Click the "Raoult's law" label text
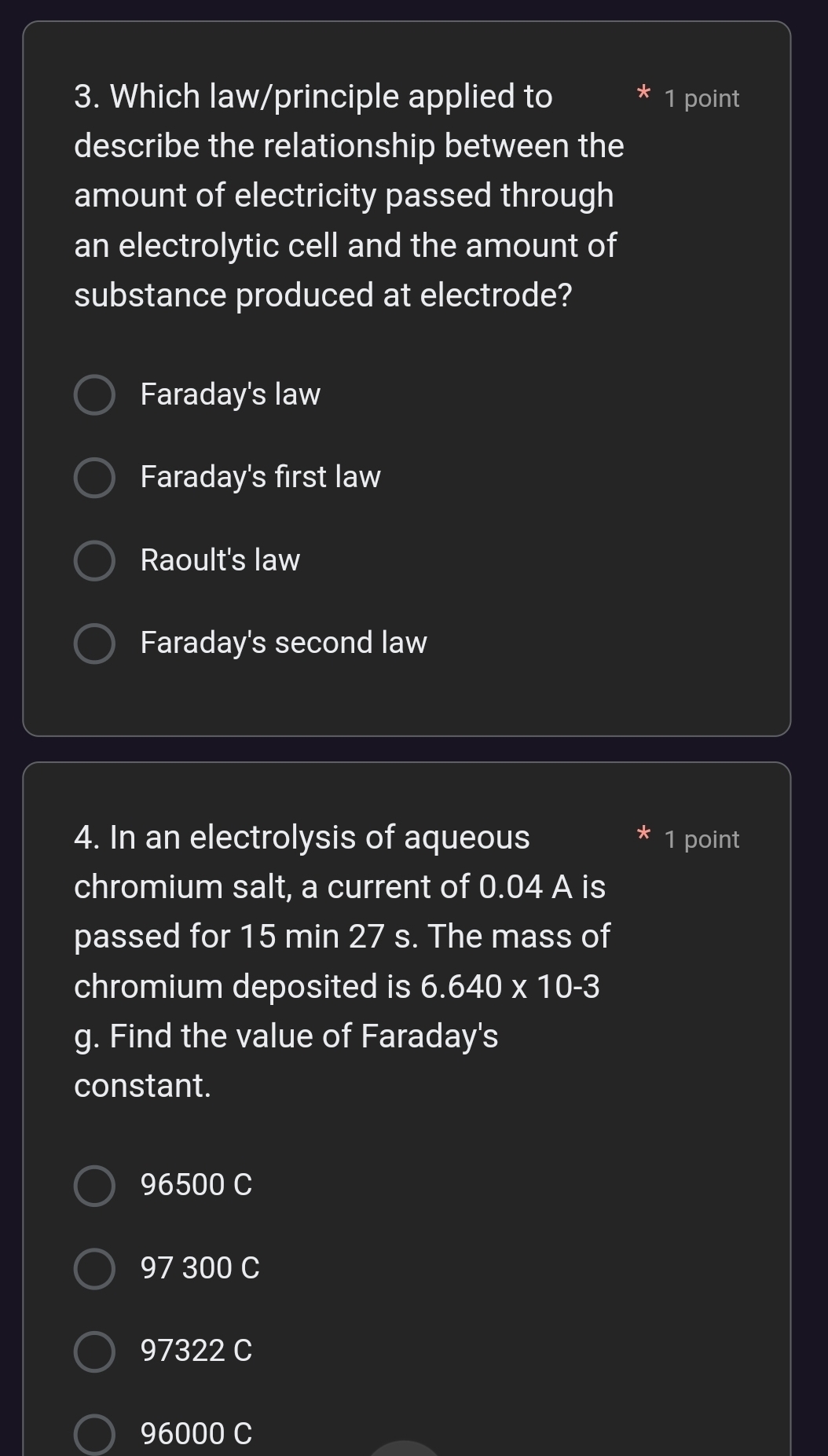828x1456 pixels. [220, 560]
